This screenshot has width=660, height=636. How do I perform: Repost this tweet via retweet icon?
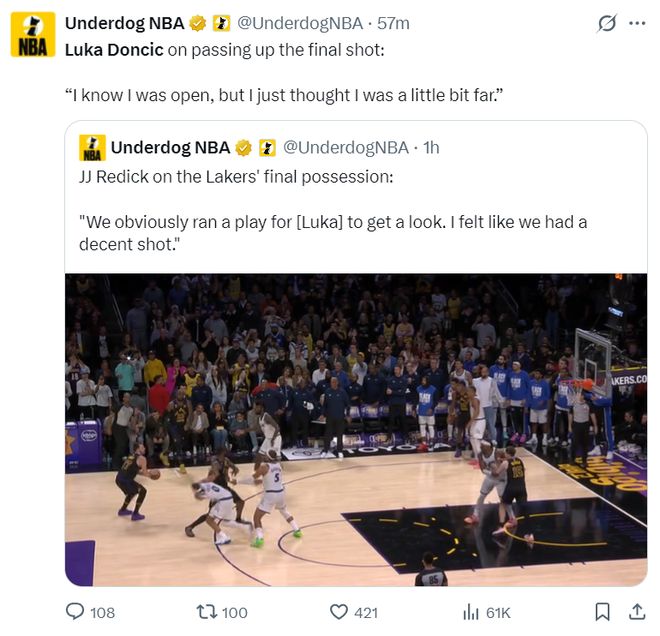pyautogui.click(x=206, y=612)
